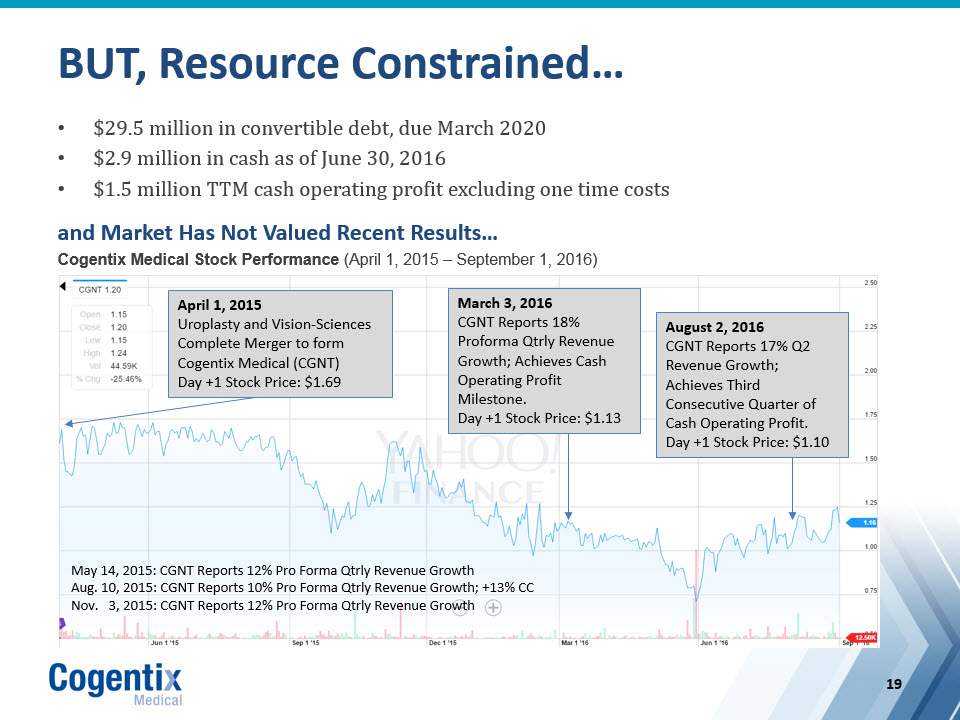Click the $29.5 million convertible debt bullet

point(319,128)
